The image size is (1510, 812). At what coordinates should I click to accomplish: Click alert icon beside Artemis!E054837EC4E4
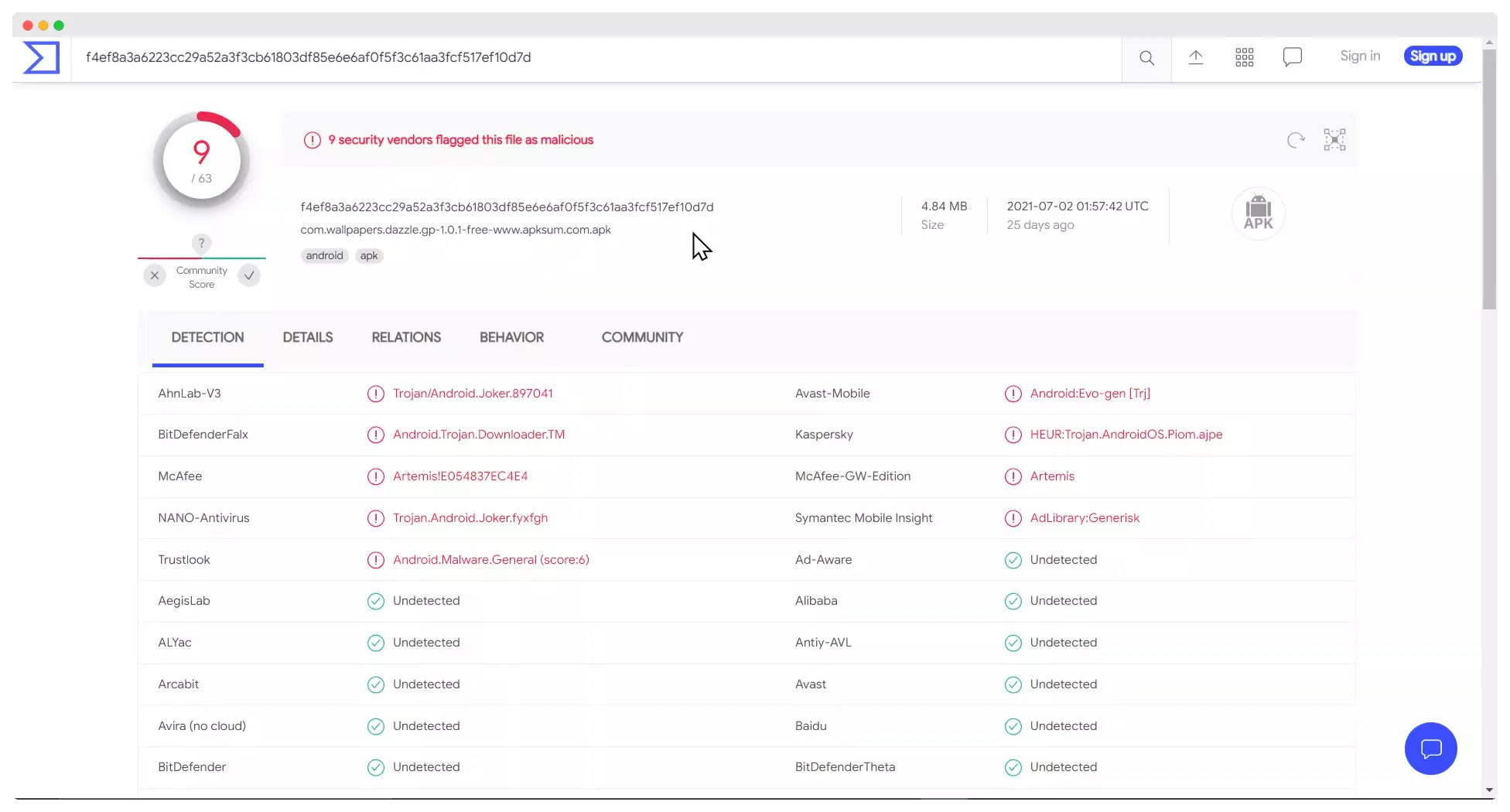tap(375, 476)
